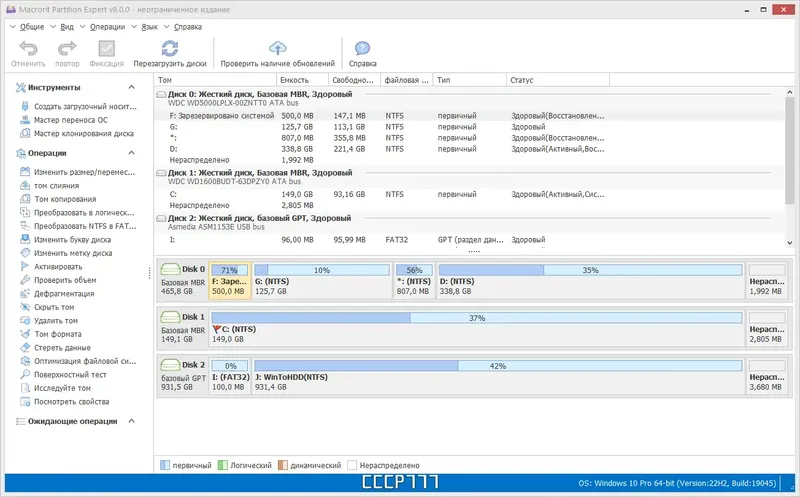The width and height of the screenshot is (800, 497).
Task: Choose Дефрагментация operation
Action: 57,293
